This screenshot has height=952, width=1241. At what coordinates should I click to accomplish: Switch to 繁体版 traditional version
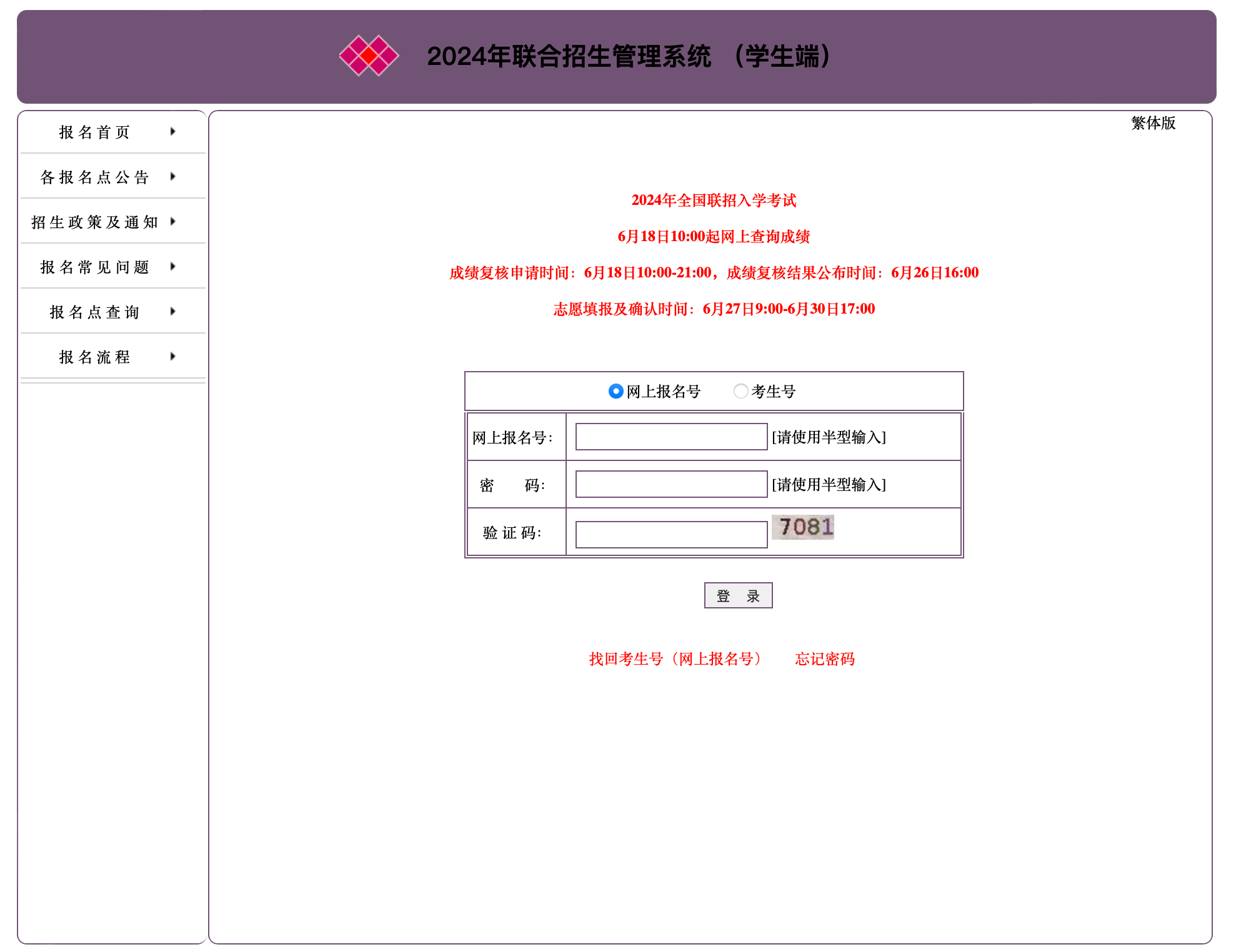click(1153, 123)
